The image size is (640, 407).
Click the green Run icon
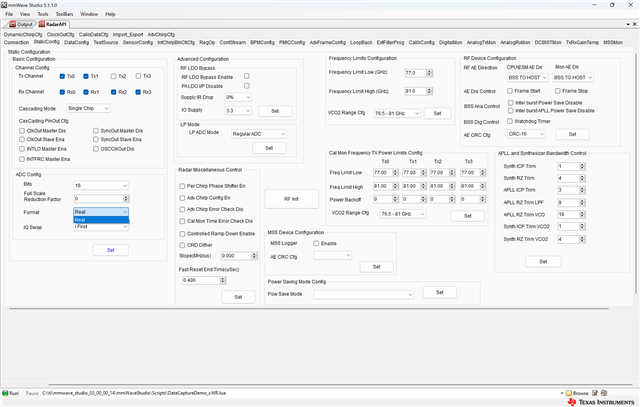point(5,393)
